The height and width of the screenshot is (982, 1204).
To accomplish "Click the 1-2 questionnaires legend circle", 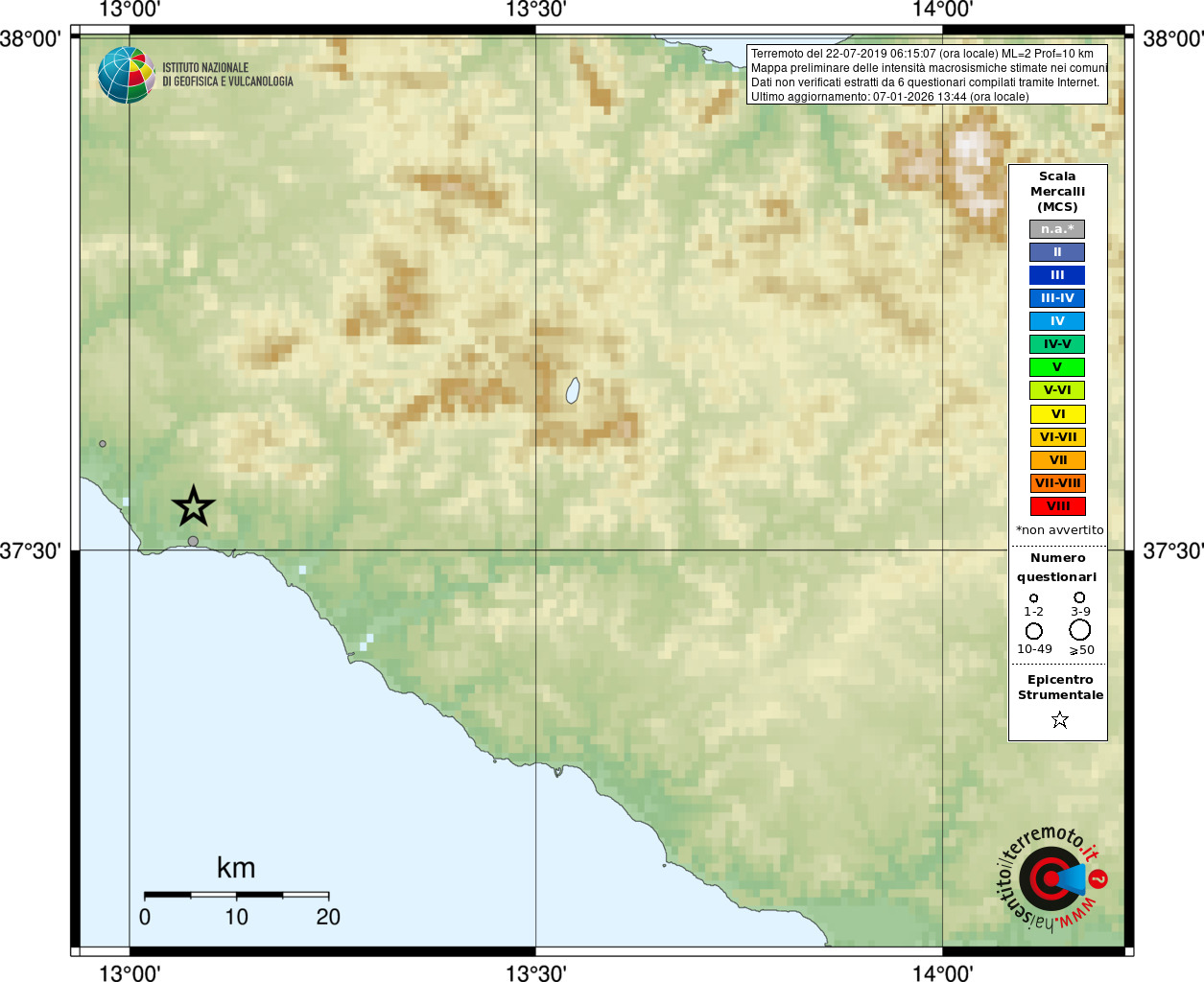I will coord(1033,598).
